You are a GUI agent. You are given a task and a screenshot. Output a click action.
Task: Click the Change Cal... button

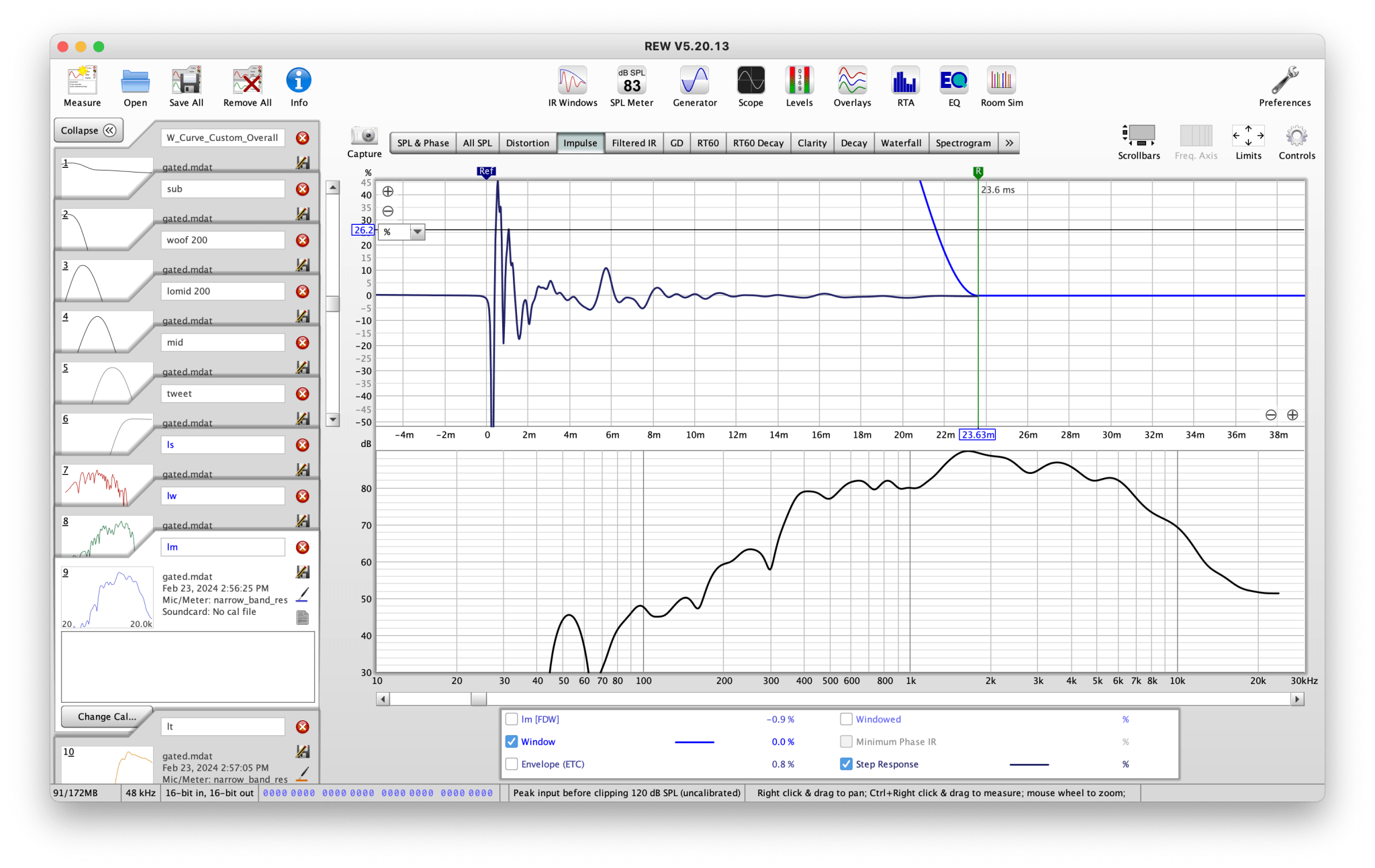[106, 716]
